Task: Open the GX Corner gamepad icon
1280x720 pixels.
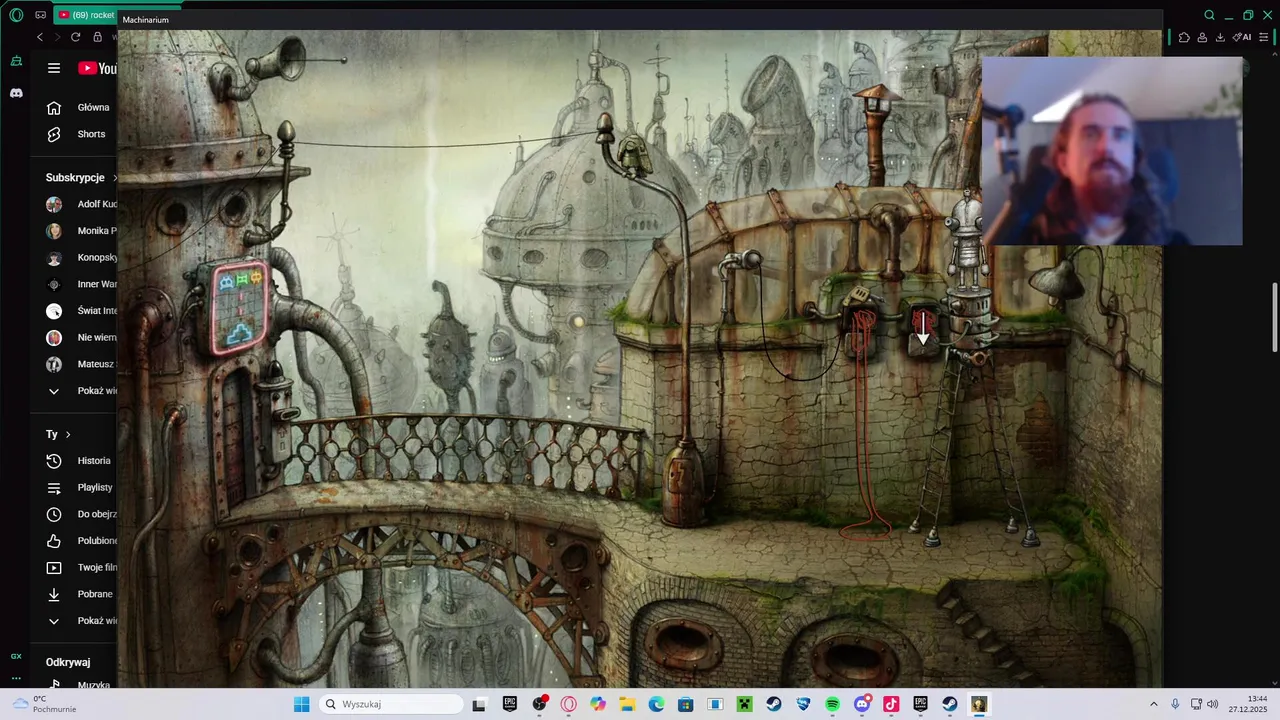Action: pos(40,15)
